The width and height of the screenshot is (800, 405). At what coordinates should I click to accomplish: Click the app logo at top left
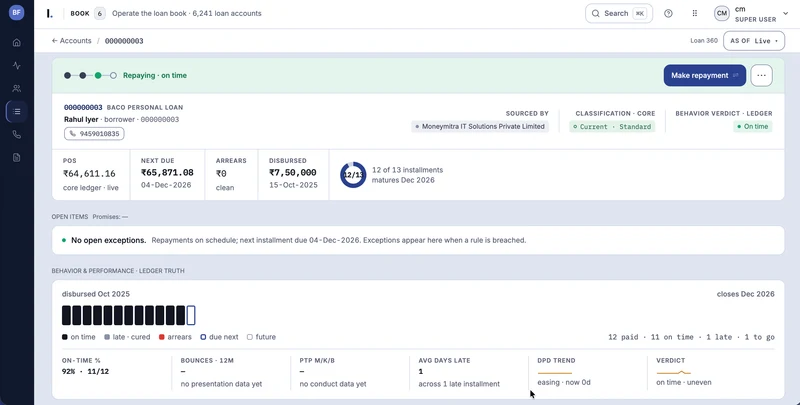pos(49,14)
